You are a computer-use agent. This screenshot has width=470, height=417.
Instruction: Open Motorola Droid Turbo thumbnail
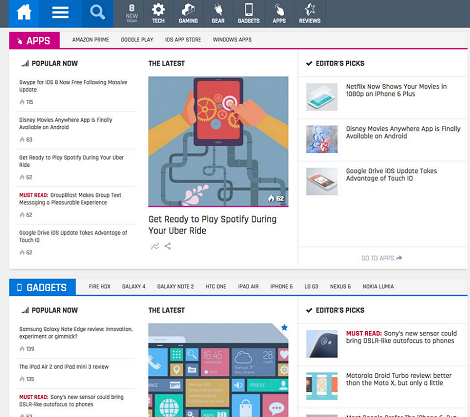[x=322, y=386]
